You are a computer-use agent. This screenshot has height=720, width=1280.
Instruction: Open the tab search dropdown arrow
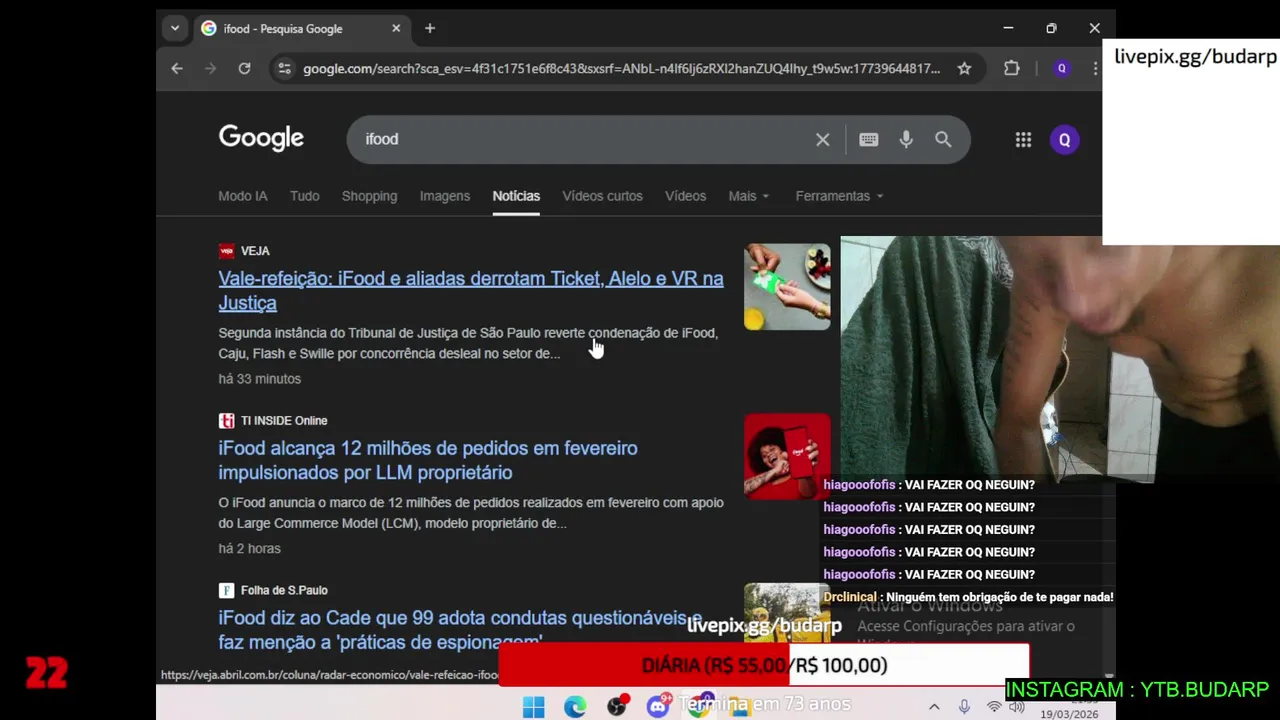point(175,28)
